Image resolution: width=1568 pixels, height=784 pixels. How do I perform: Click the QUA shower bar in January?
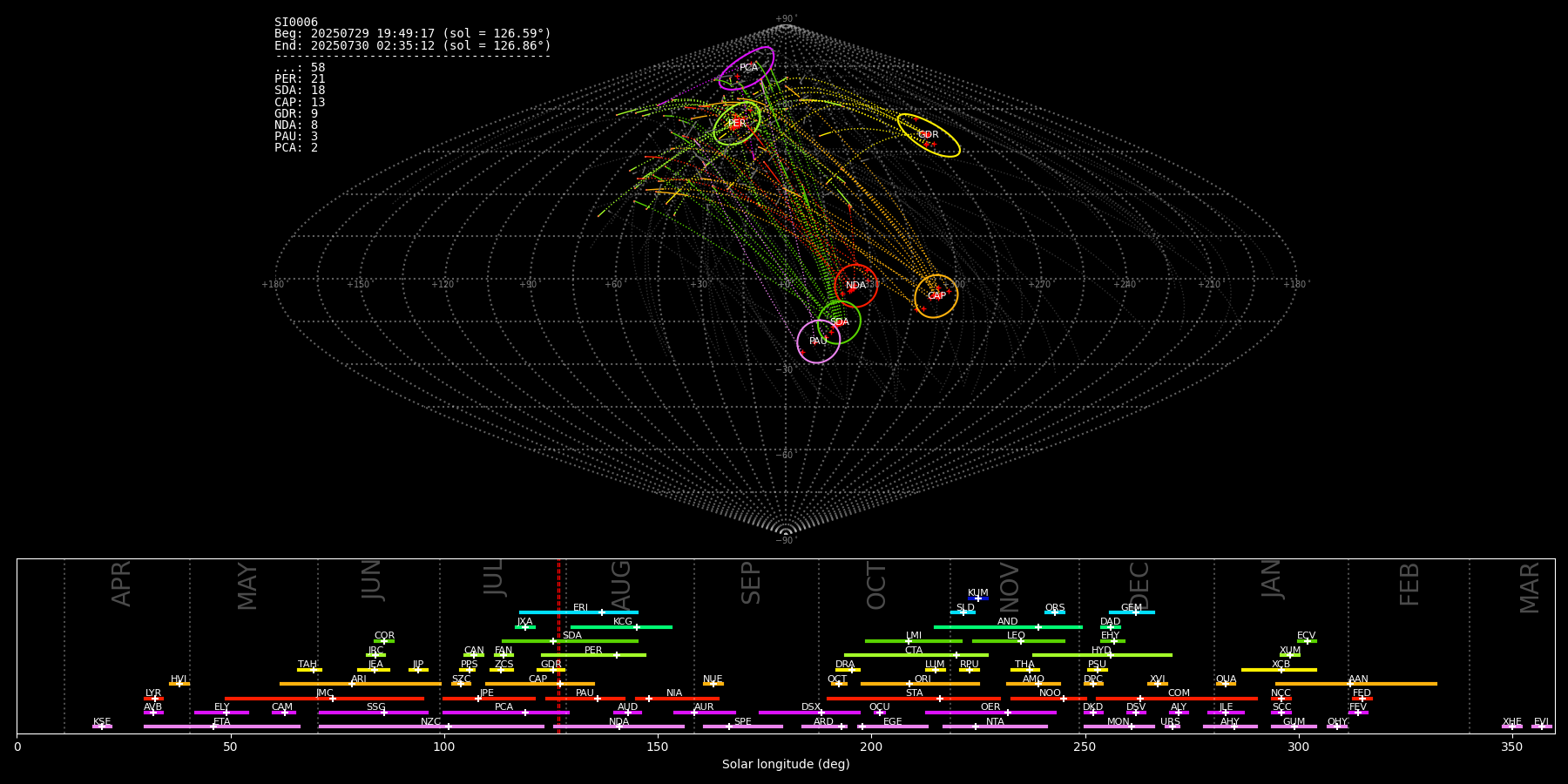coord(1226,684)
